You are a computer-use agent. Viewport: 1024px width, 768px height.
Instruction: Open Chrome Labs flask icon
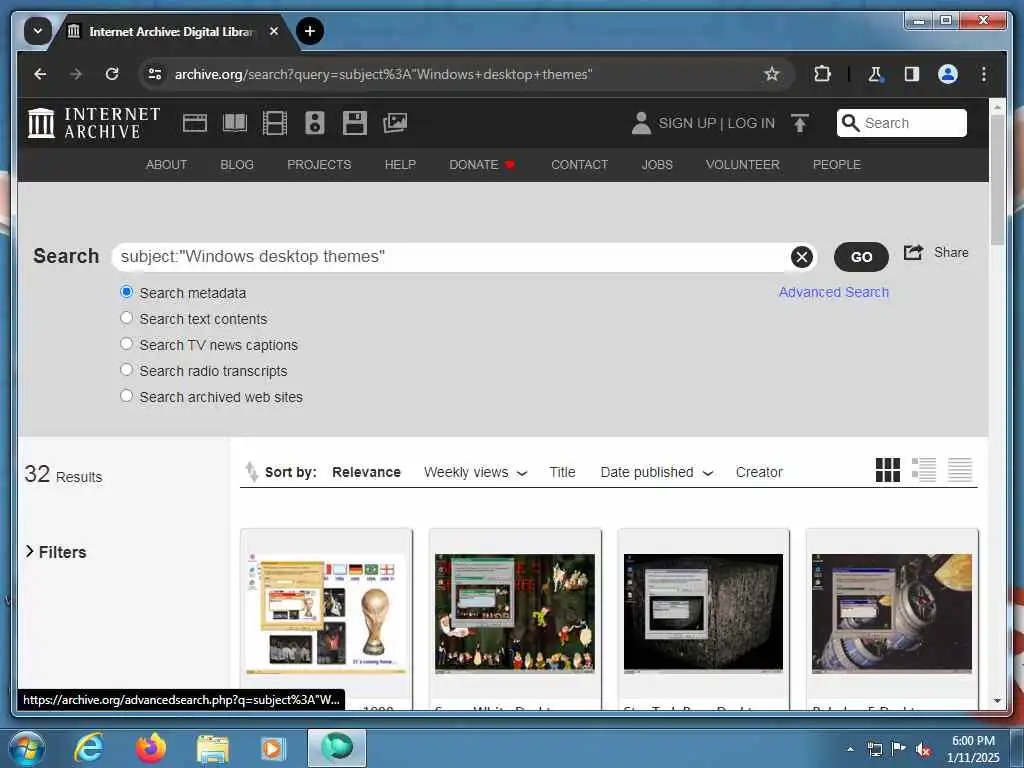point(875,74)
